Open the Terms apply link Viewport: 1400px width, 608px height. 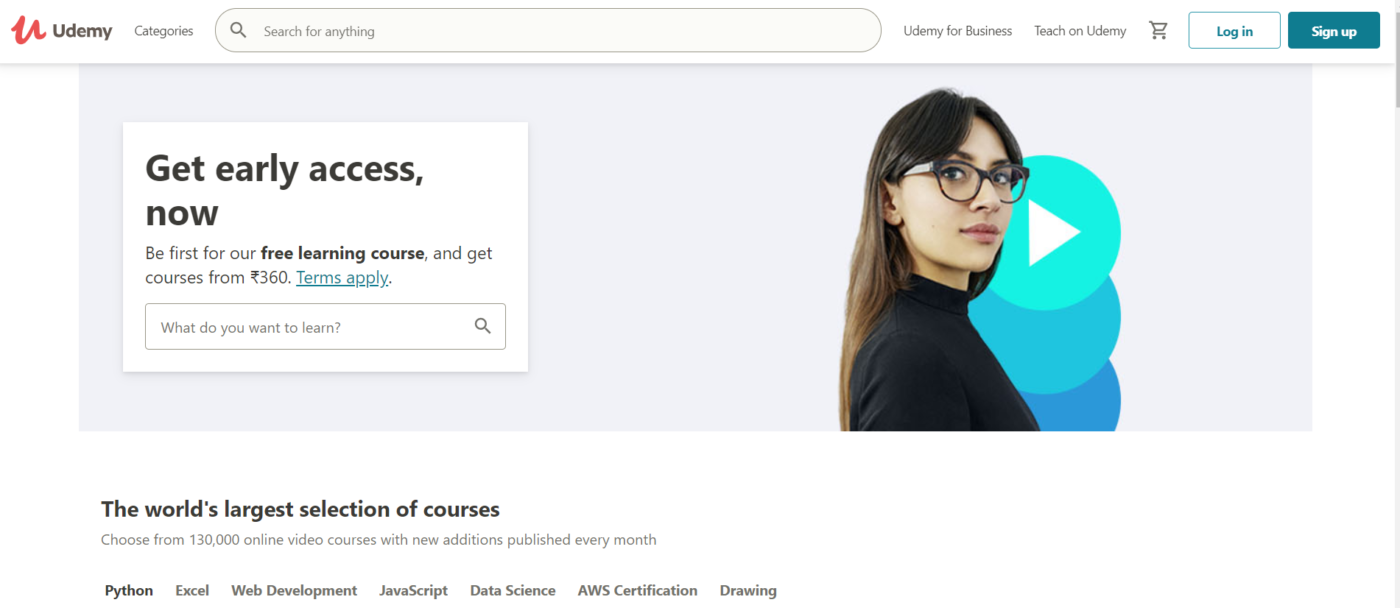pos(342,278)
